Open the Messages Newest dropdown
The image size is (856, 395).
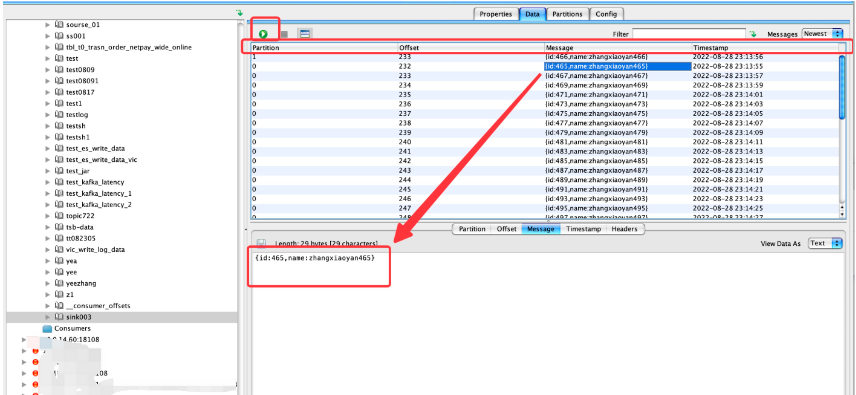pos(822,34)
